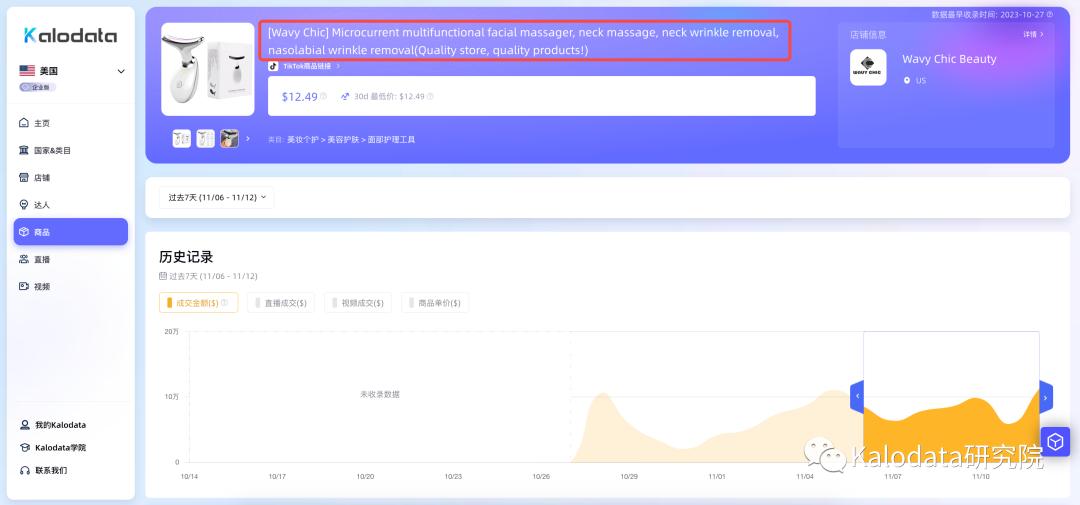The height and width of the screenshot is (505, 1080).
Task: Click the US location pin icon
Action: point(907,81)
